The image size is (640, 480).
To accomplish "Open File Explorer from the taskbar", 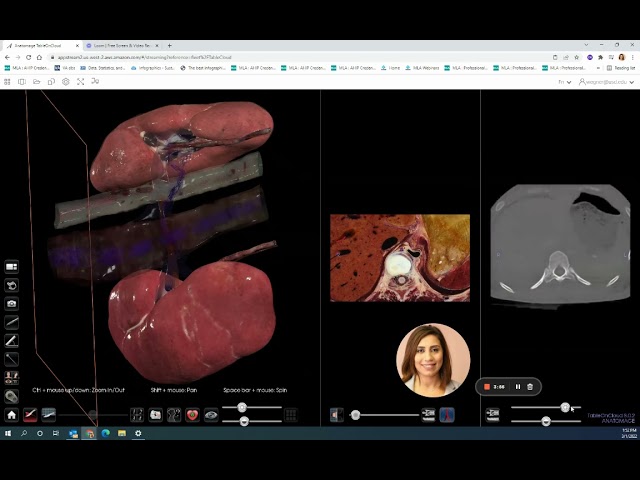I will (122, 433).
